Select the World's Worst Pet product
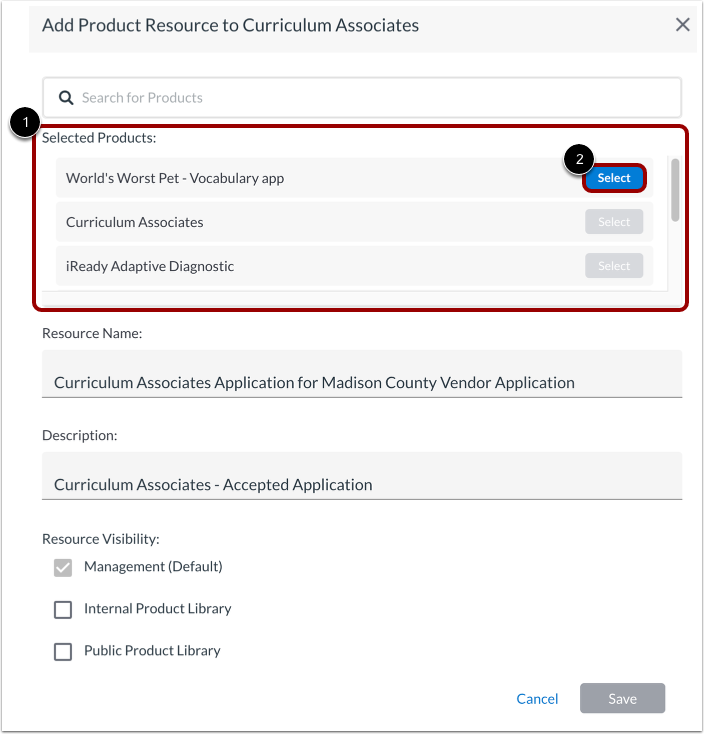Screen dimensions: 704x734 coord(614,178)
